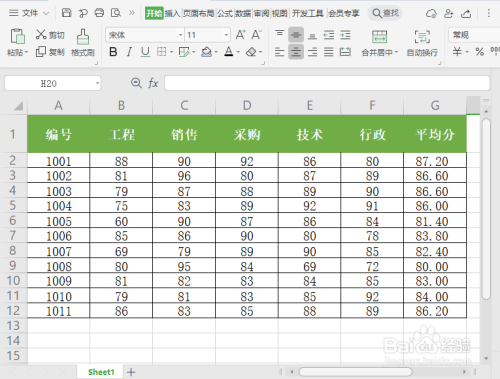
Task: Click the Wrap Text (自动换行) button
Action: (422, 43)
